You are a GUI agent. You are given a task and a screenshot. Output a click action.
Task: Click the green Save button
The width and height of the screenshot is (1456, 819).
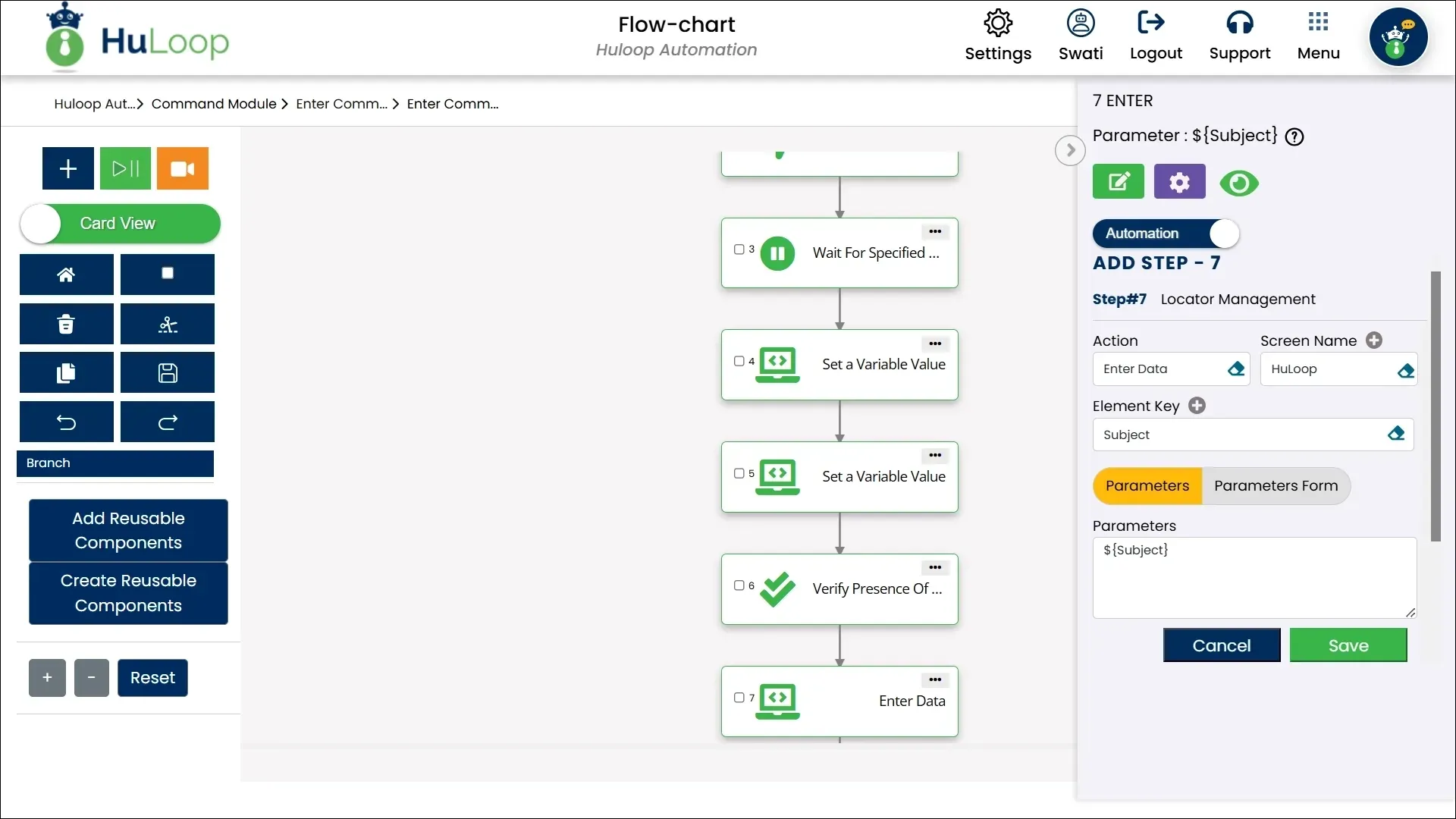1348,645
